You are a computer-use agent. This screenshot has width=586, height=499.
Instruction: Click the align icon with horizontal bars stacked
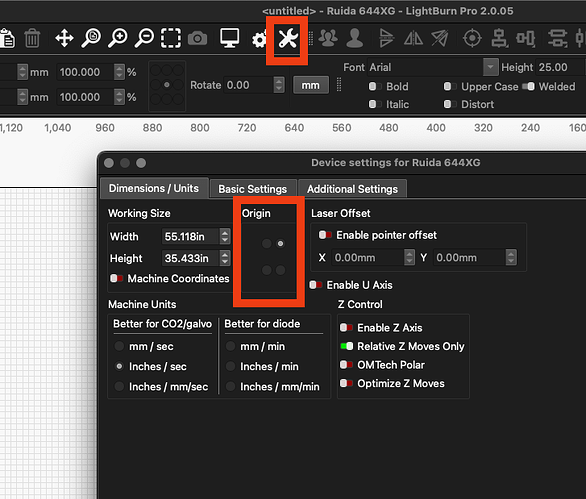(x=557, y=38)
